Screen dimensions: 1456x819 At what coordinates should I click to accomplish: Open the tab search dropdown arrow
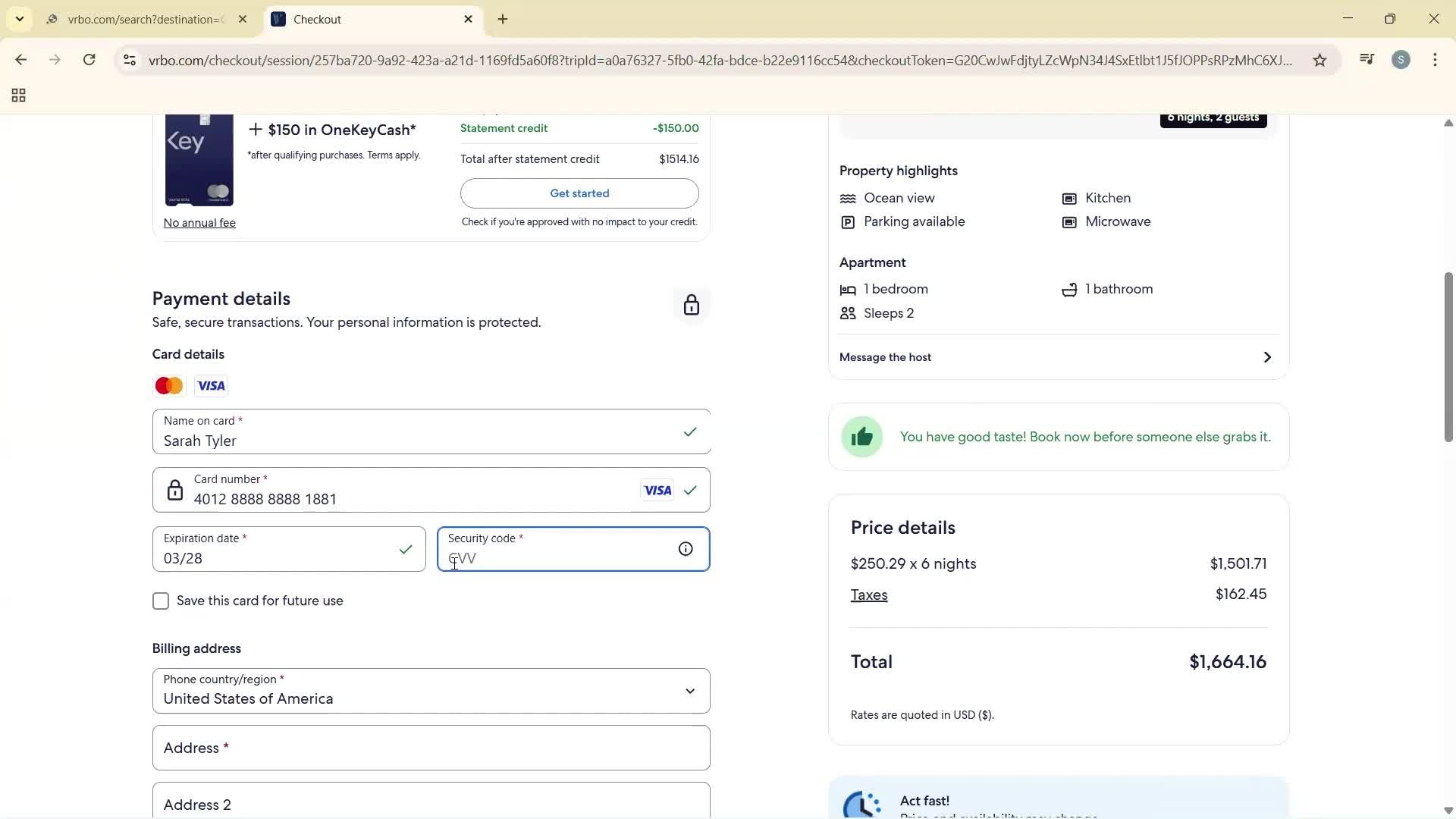pos(19,18)
